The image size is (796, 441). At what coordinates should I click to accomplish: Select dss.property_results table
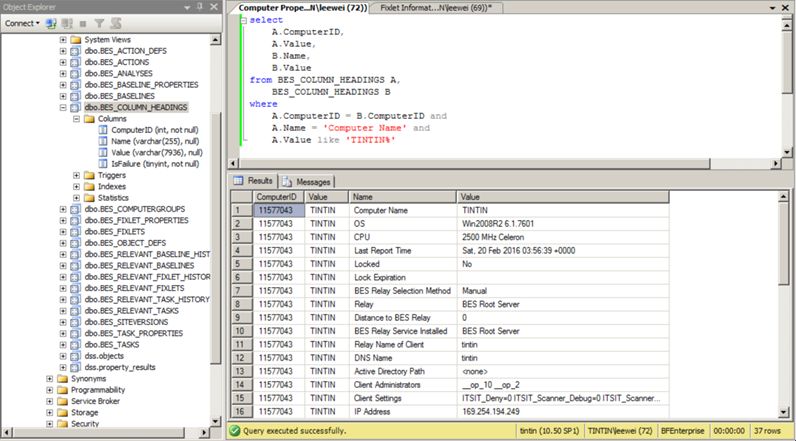pyautogui.click(x=120, y=367)
